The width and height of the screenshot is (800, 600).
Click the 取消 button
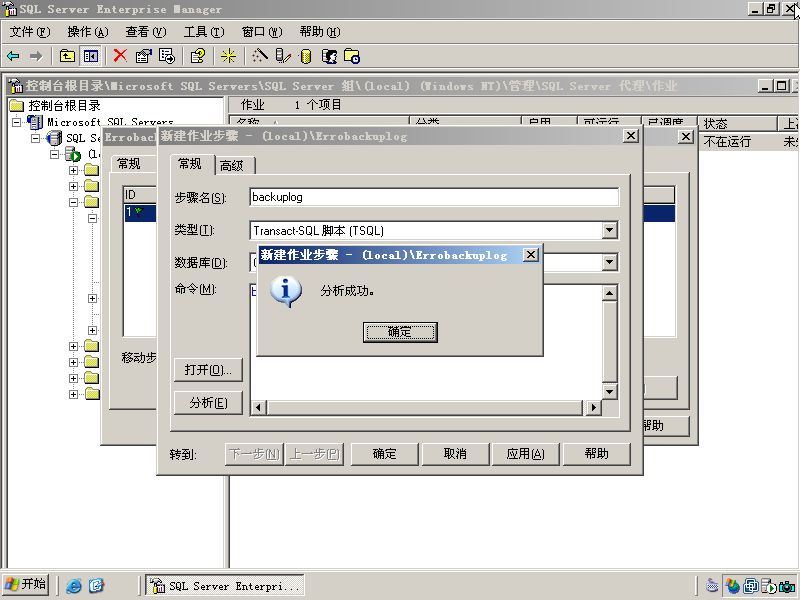tap(455, 454)
